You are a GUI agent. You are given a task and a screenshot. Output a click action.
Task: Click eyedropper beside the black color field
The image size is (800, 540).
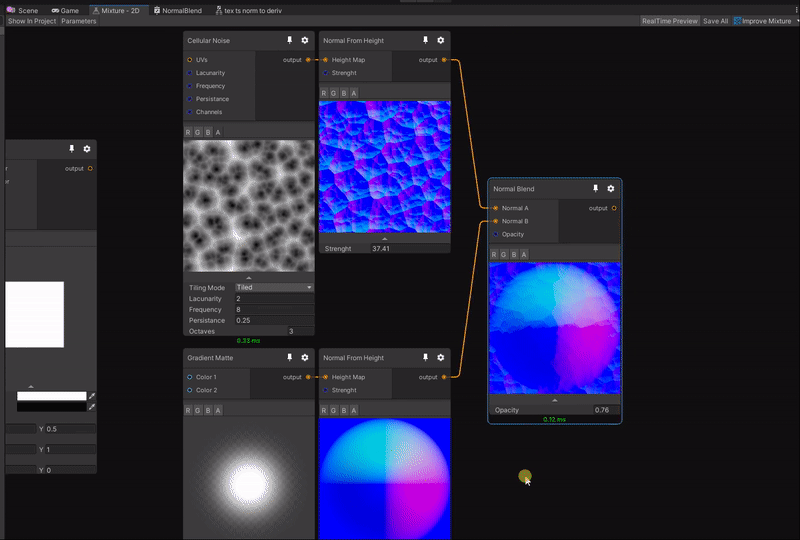92,407
